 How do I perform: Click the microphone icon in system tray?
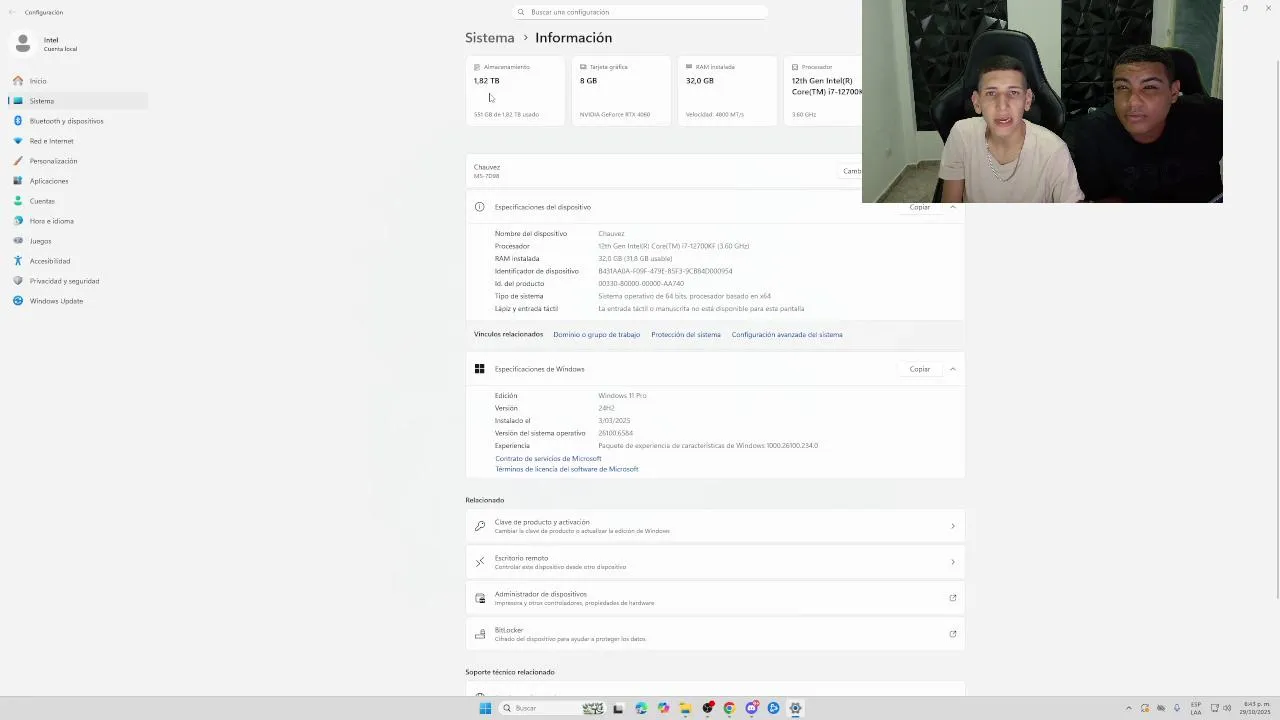tap(1177, 708)
